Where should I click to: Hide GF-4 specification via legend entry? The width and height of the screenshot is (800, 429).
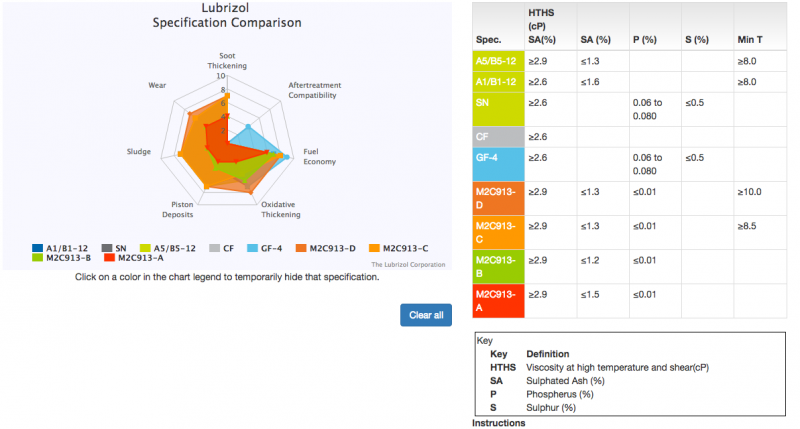264,248
